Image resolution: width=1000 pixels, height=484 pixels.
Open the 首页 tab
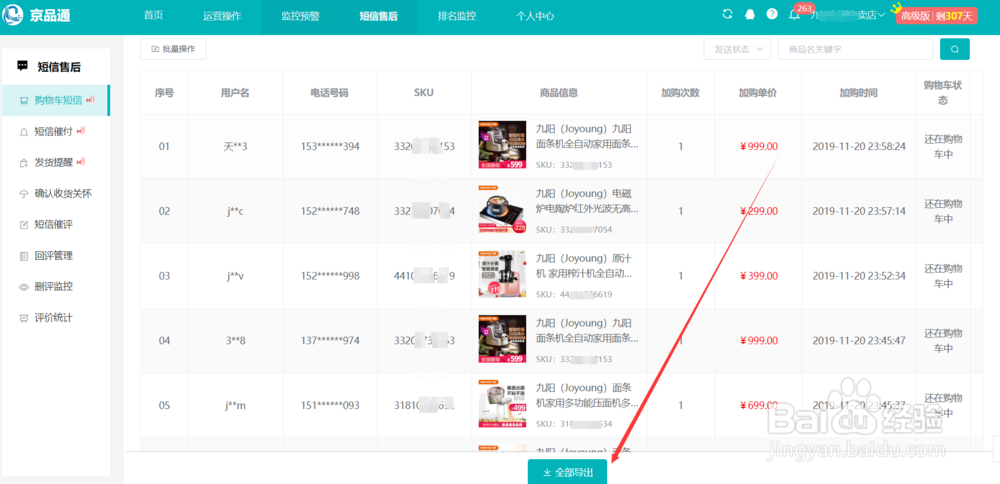click(x=153, y=16)
